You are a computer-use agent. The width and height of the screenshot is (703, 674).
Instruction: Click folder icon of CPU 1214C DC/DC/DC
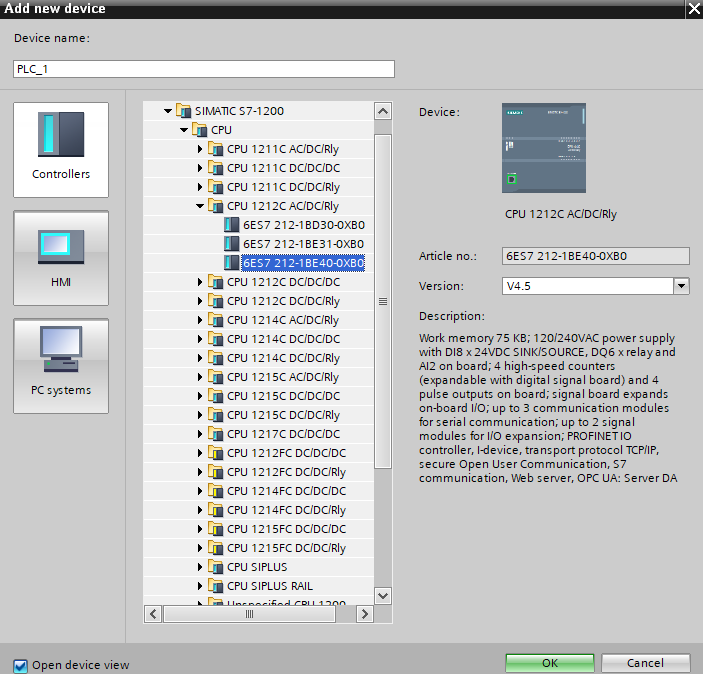point(216,339)
